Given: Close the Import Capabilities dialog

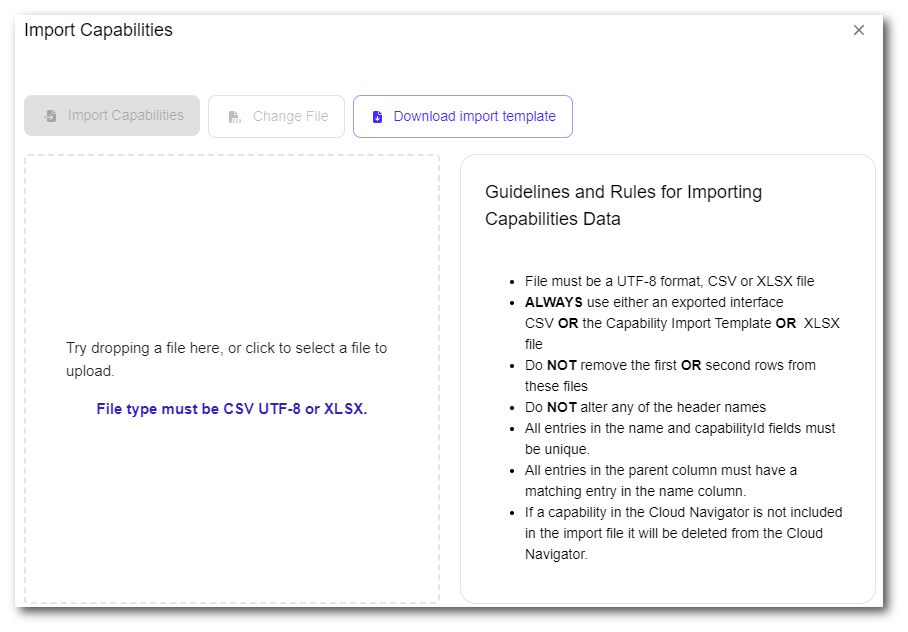Looking at the screenshot, I should coord(858,30).
